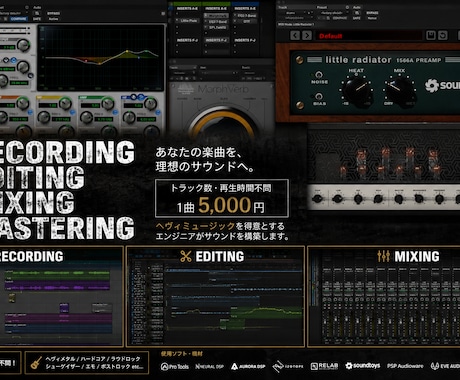Toggle the BIAS switch on Little Radiator
Viewport: 460px width, 380px height.
coord(319,96)
